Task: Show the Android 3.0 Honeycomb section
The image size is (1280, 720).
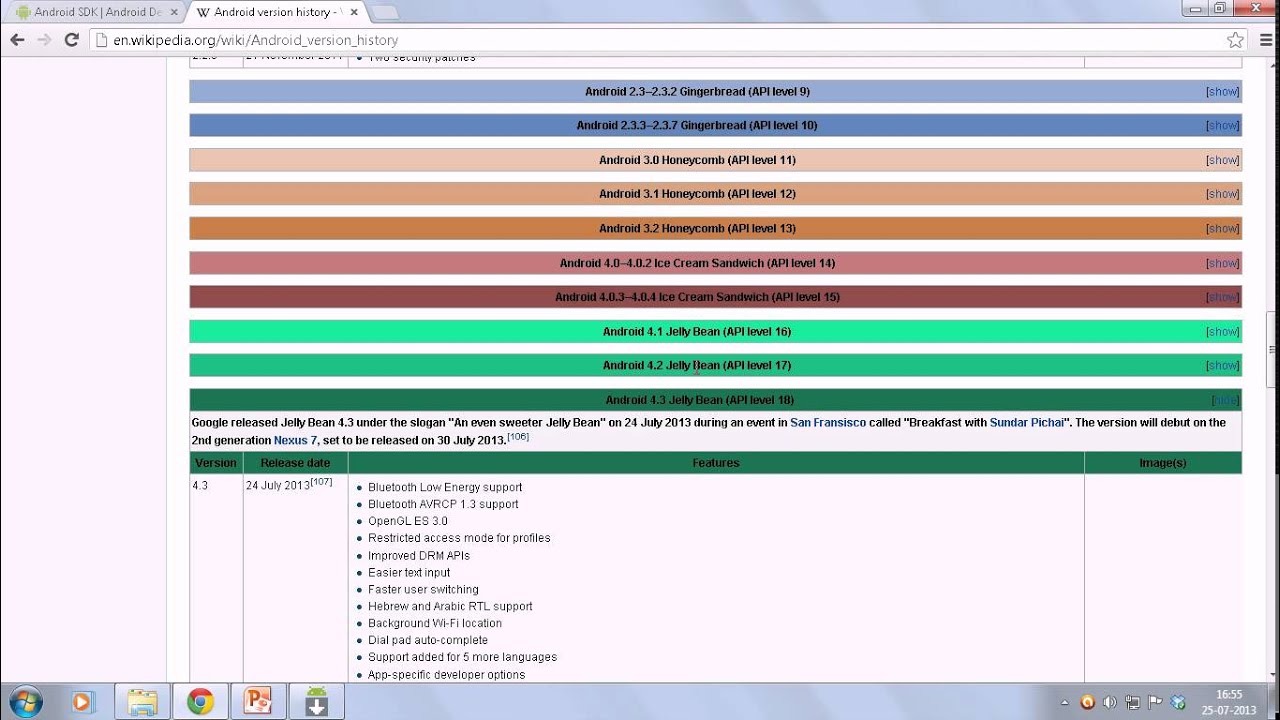Action: coord(1222,160)
